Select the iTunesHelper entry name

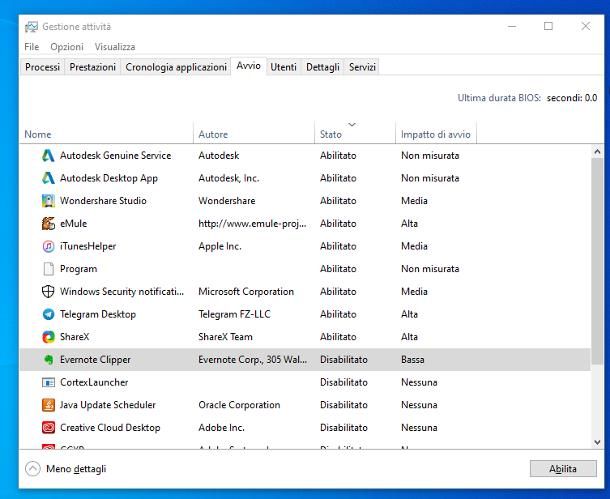click(88, 246)
